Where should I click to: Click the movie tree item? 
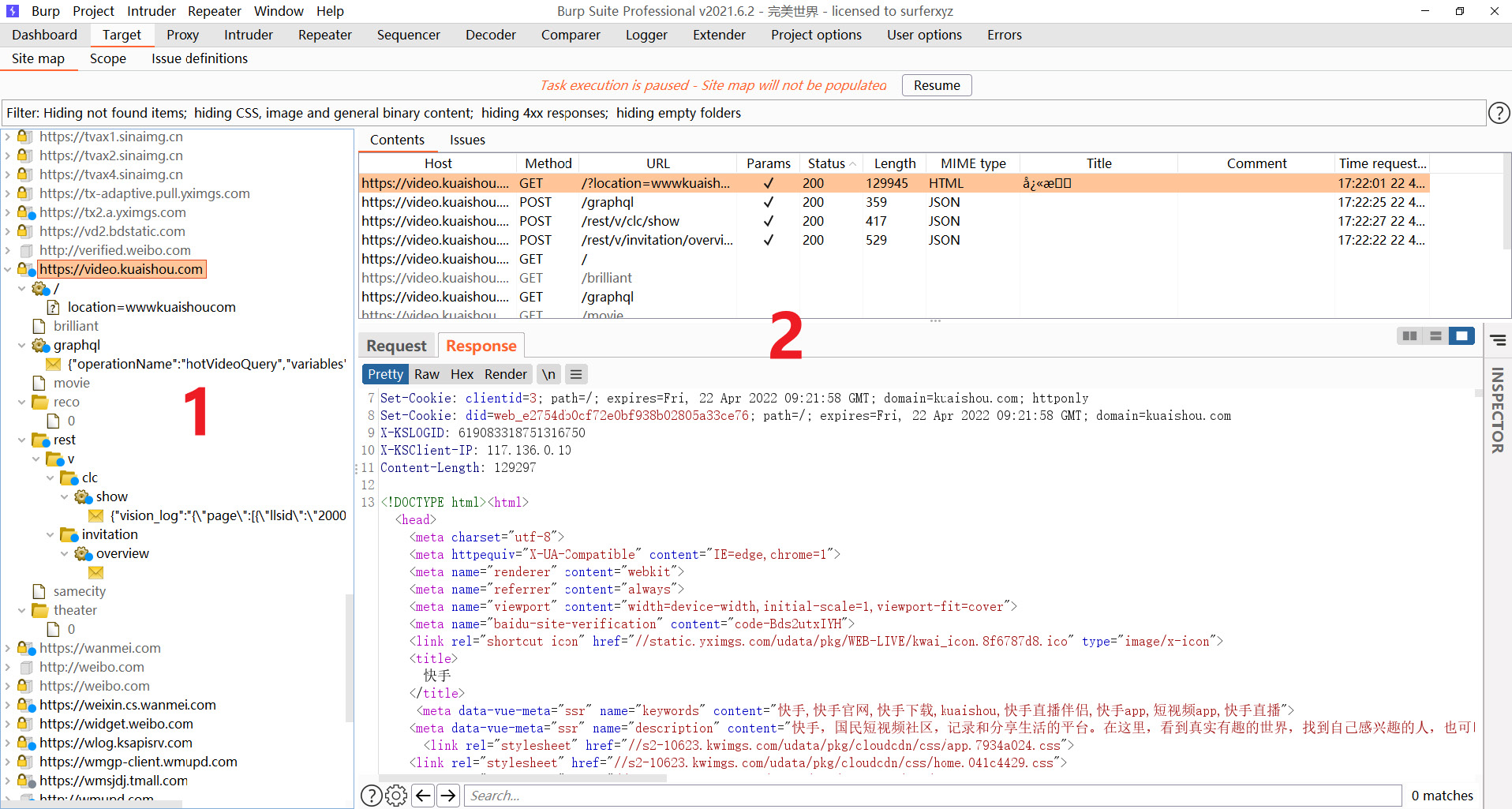coord(71,383)
